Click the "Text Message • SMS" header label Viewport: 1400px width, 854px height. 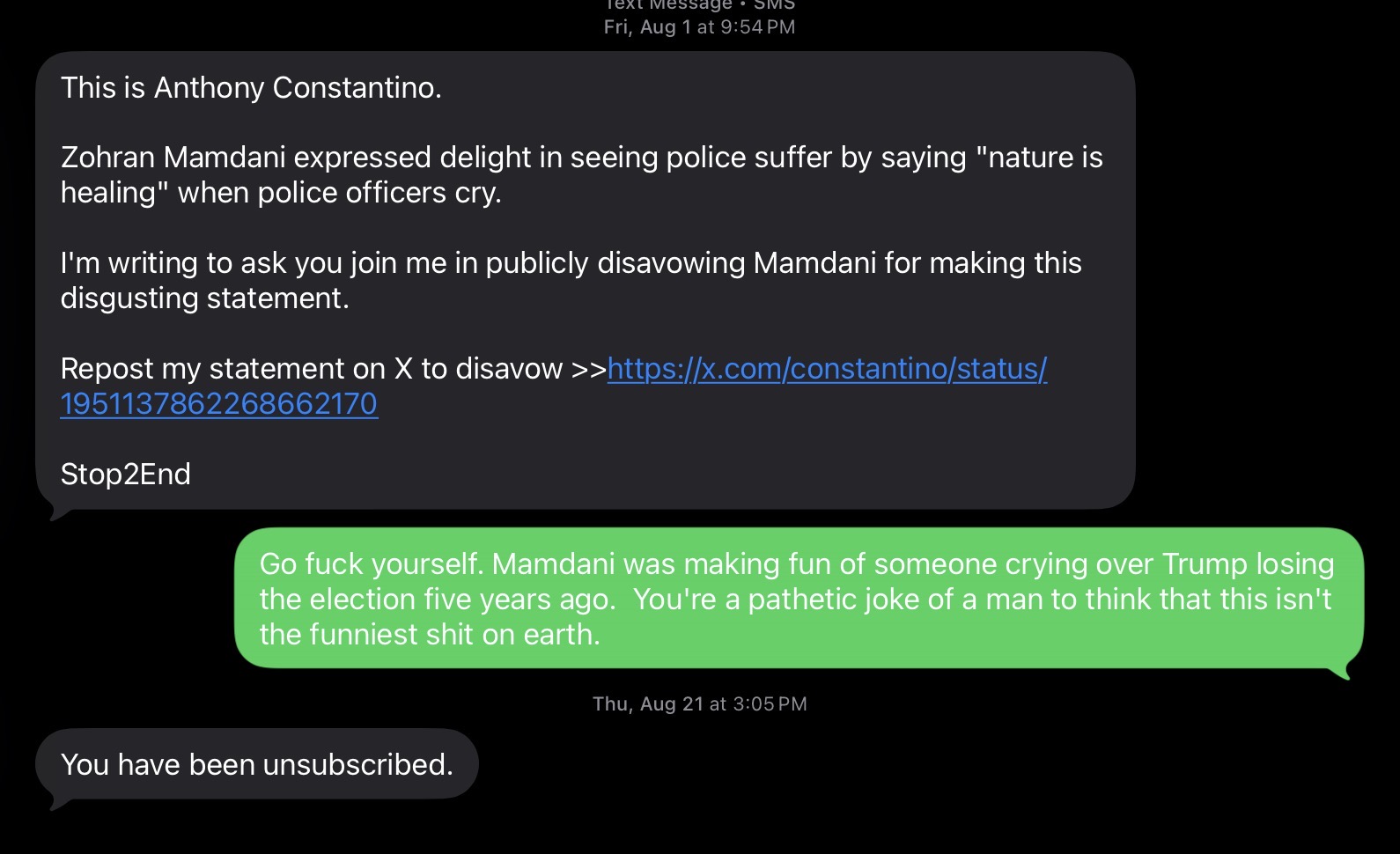pyautogui.click(x=699, y=5)
